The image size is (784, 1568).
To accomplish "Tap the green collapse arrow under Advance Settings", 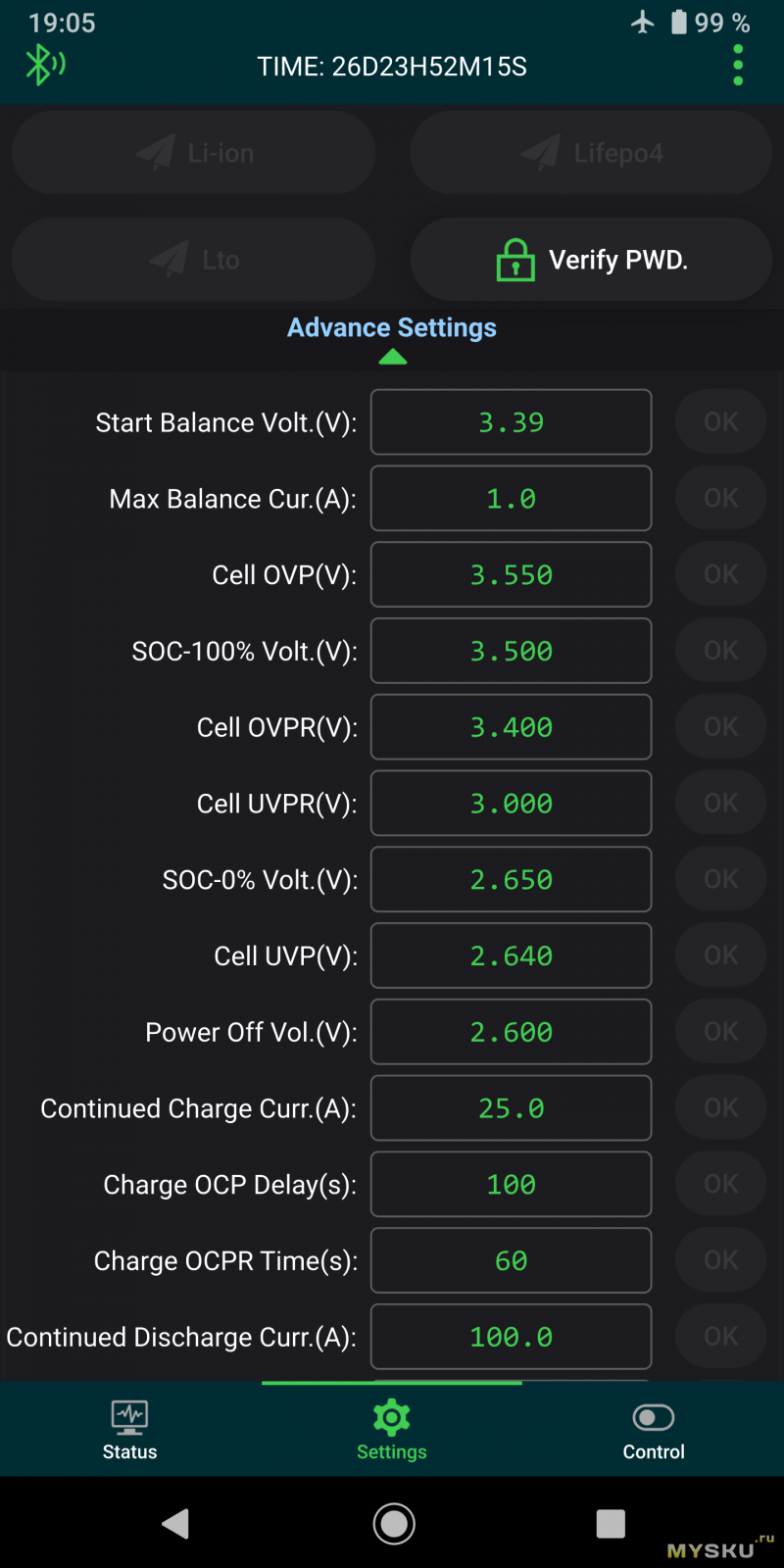I will [x=392, y=358].
